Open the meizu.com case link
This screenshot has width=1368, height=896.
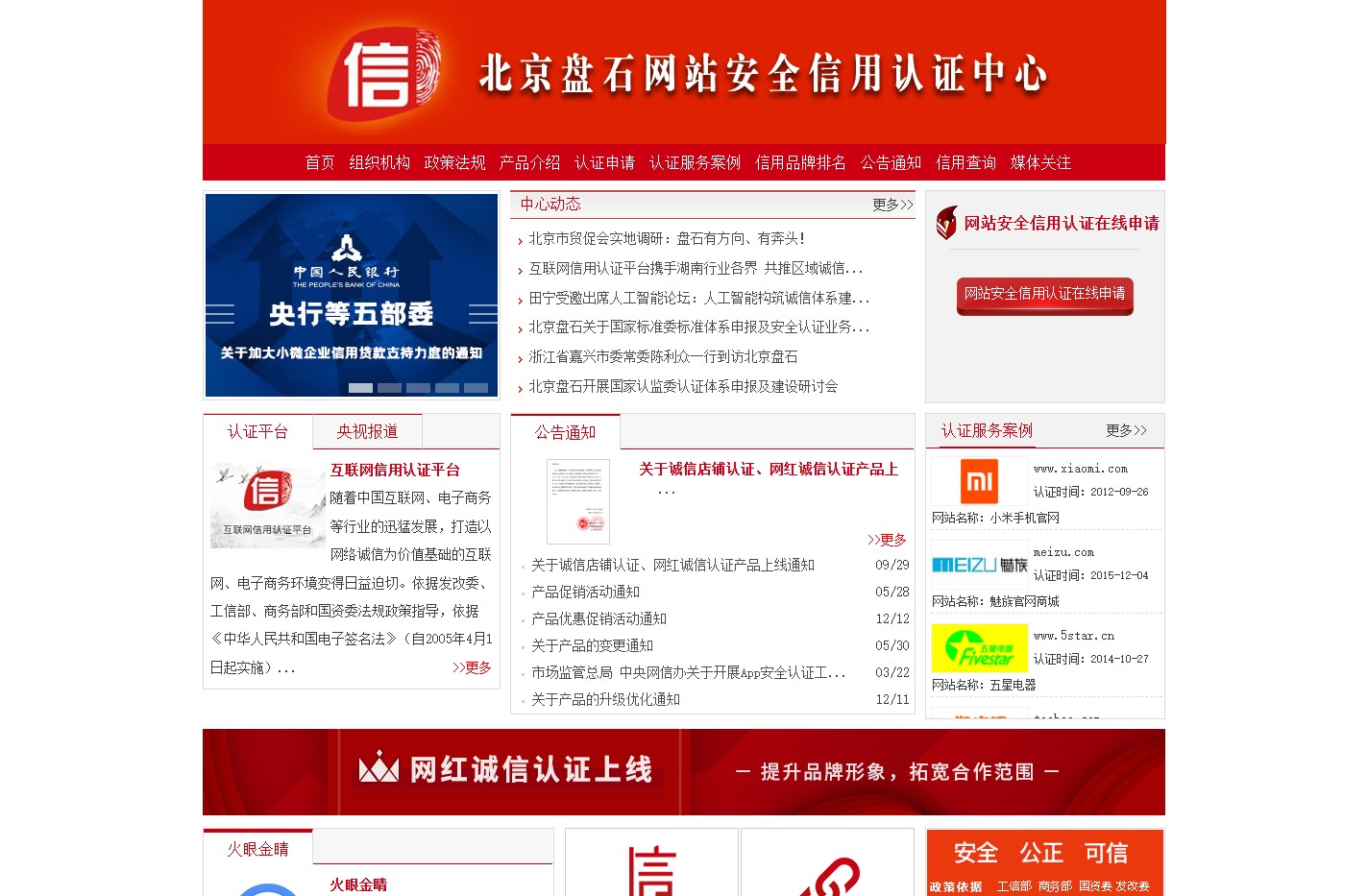click(x=1063, y=552)
